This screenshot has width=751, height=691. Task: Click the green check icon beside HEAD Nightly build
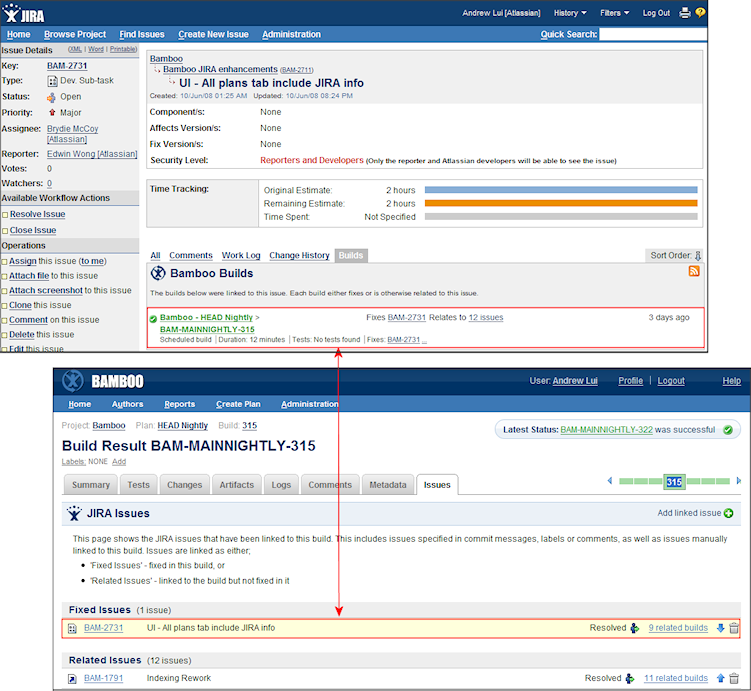tap(153, 319)
